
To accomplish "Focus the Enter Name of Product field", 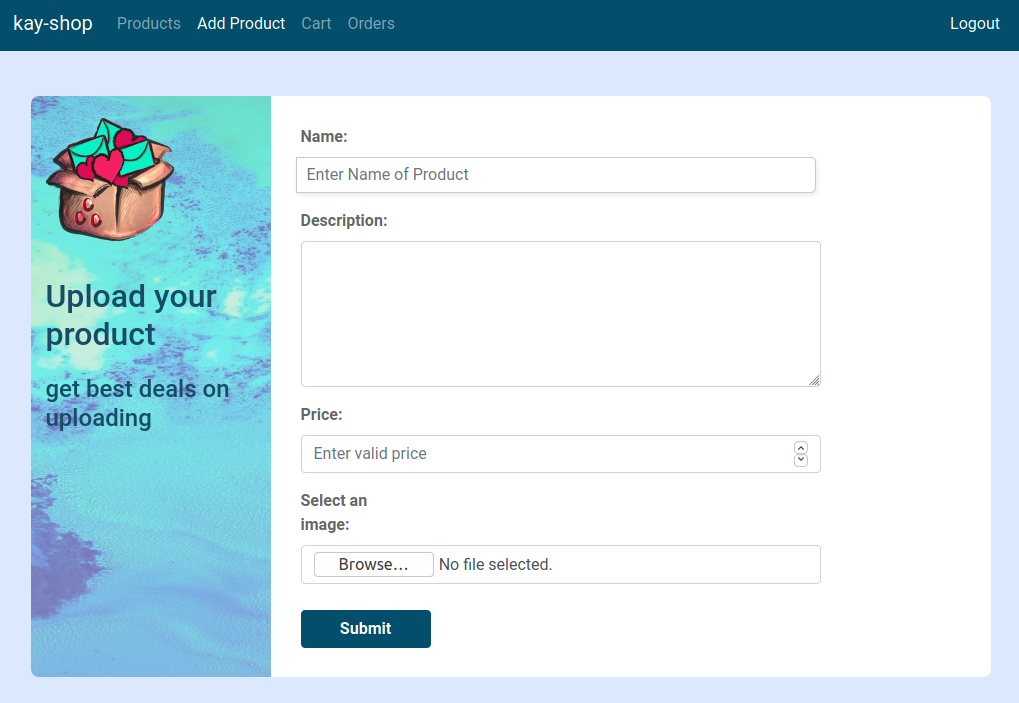I will (x=555, y=174).
